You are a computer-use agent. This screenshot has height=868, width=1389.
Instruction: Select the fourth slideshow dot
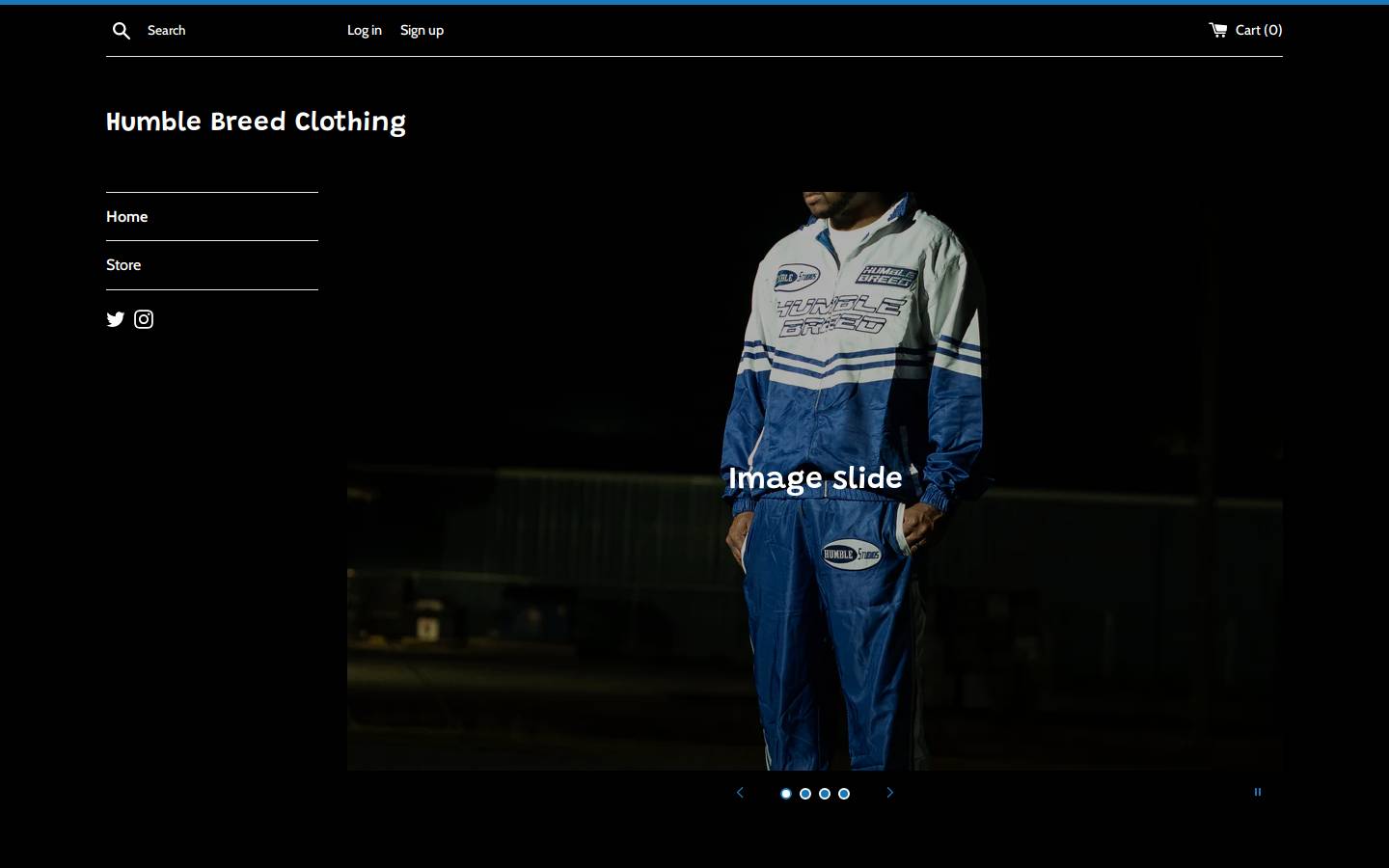tap(844, 794)
